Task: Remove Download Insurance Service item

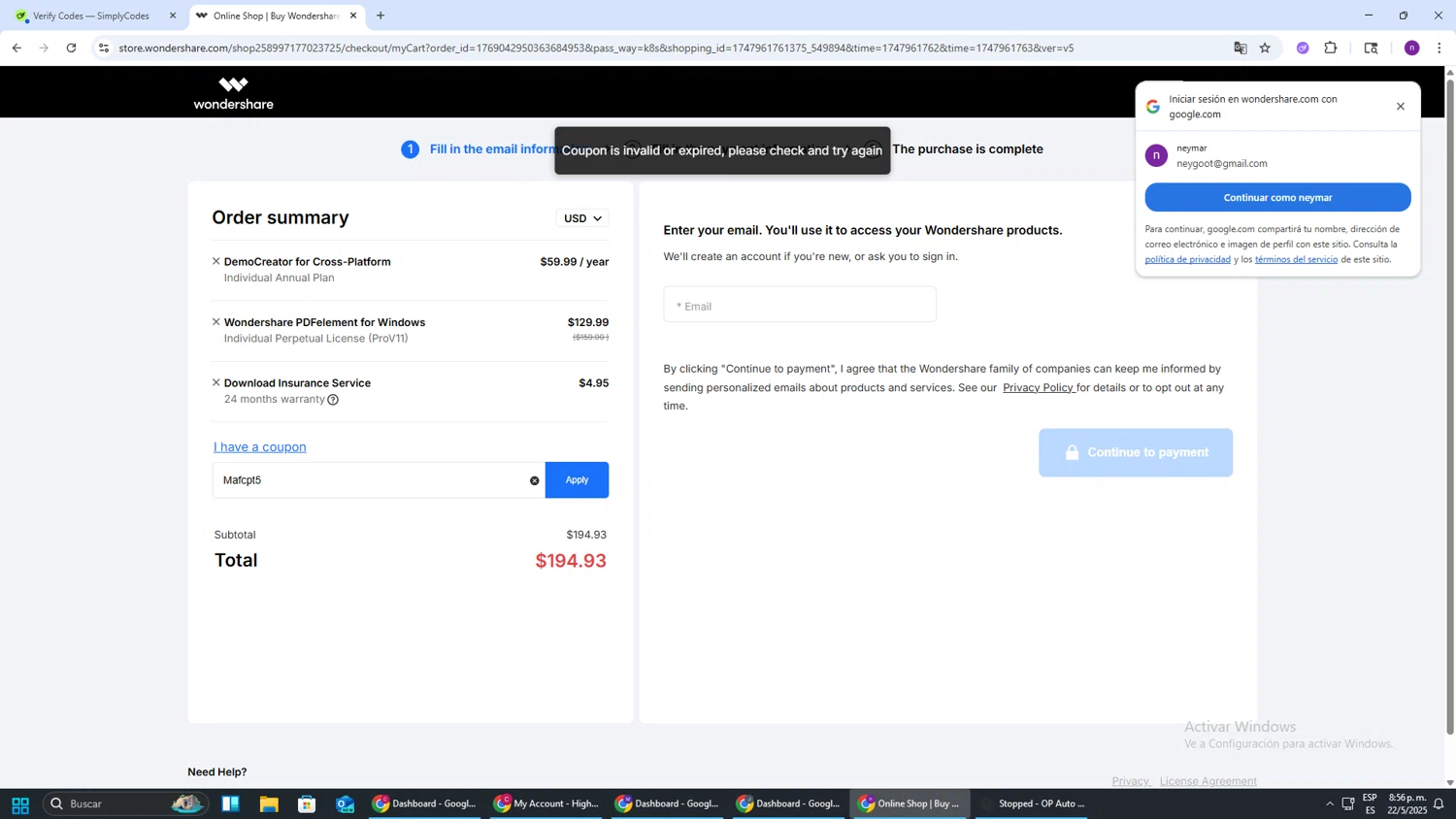Action: [x=215, y=382]
